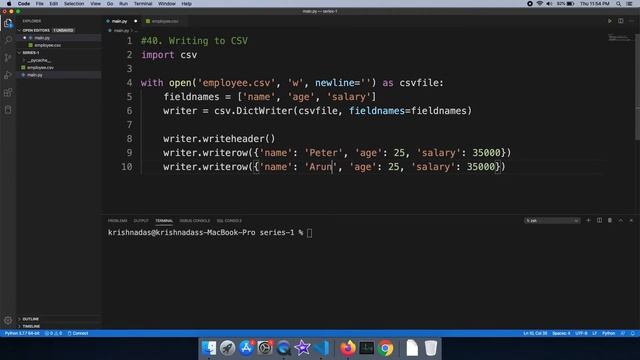Run Python file with play button

click(609, 21)
